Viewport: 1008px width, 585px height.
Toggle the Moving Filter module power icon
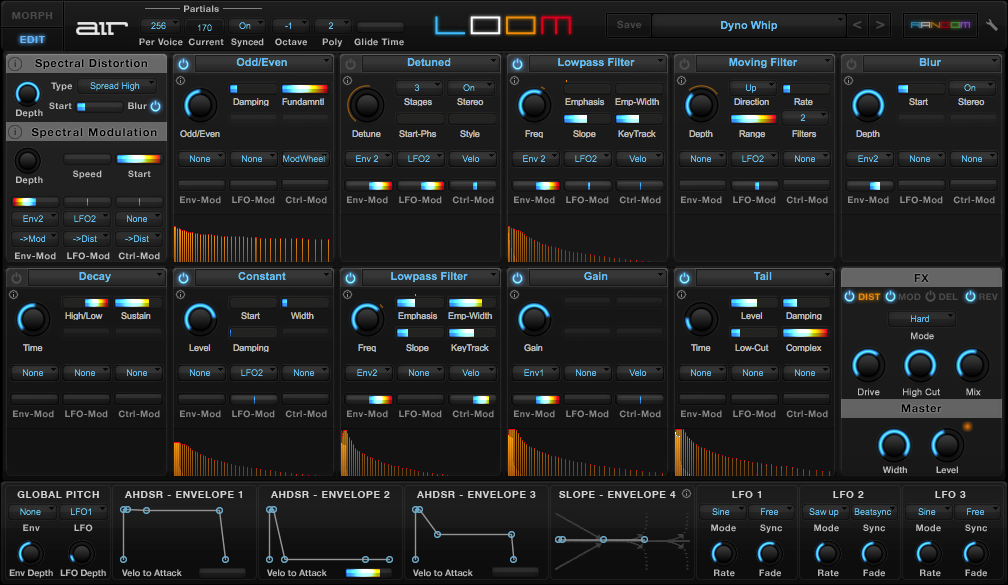pos(684,64)
